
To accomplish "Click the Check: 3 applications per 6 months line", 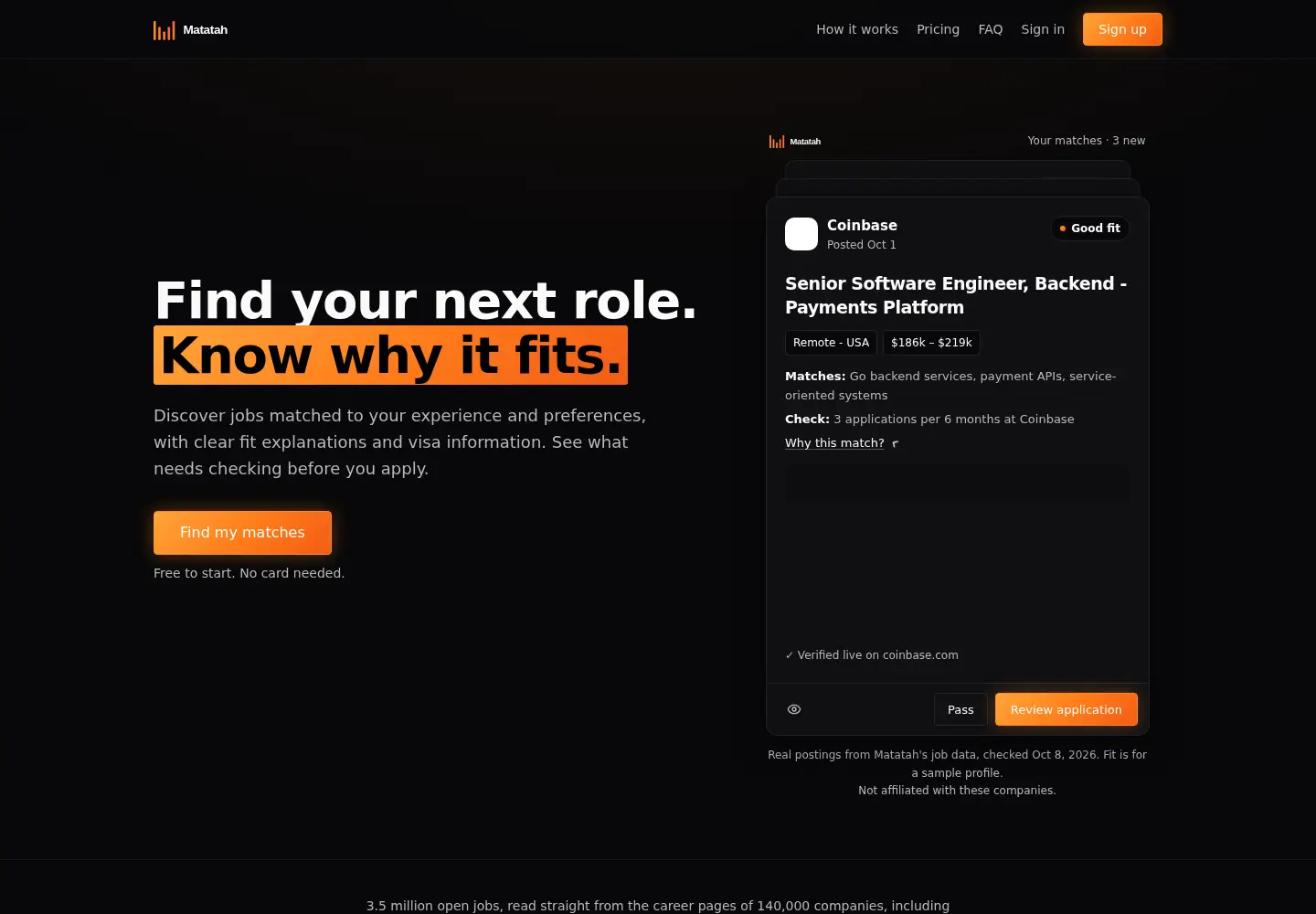I will (929, 420).
